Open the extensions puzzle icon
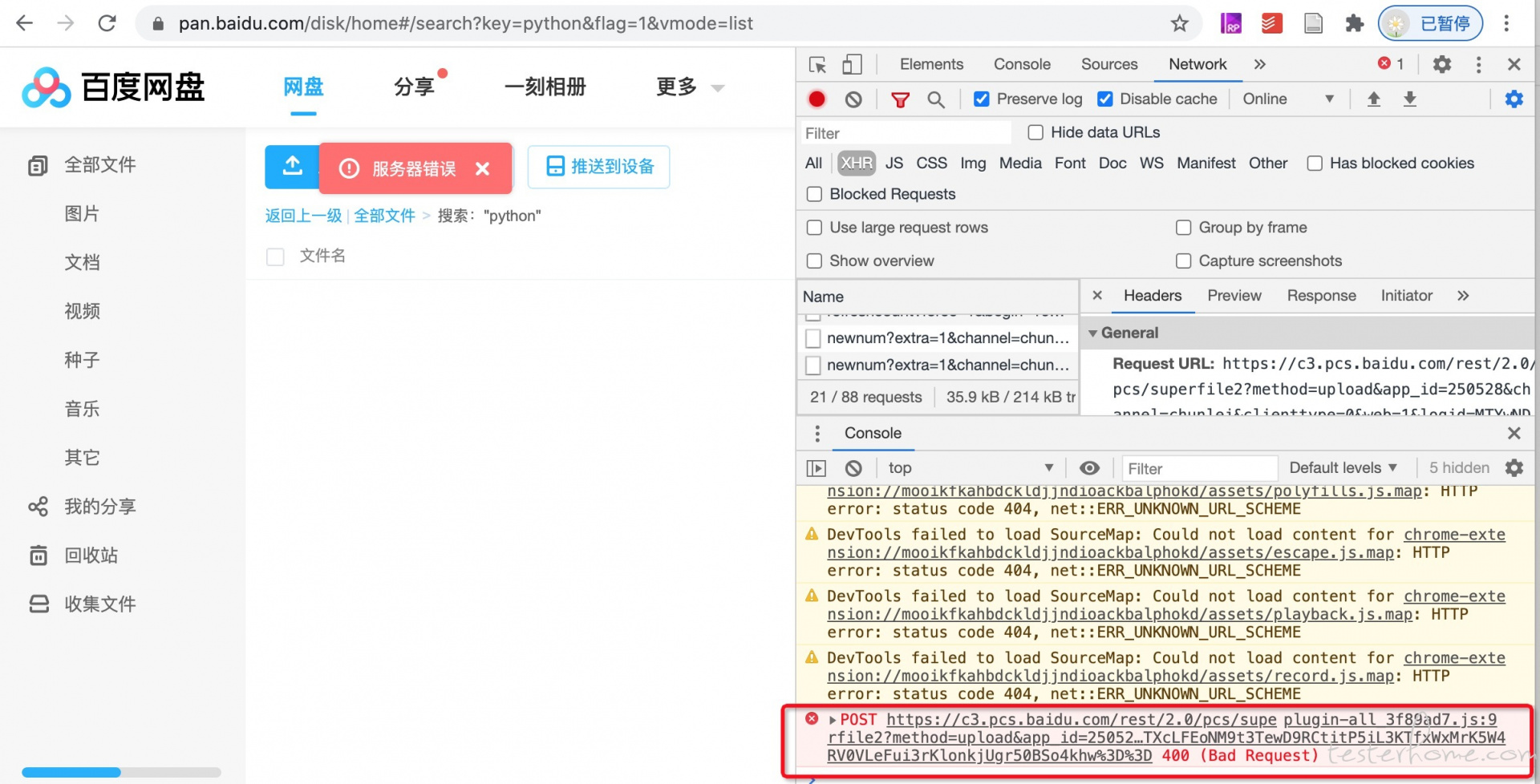Screen dimensions: 1540x784 1354,23
